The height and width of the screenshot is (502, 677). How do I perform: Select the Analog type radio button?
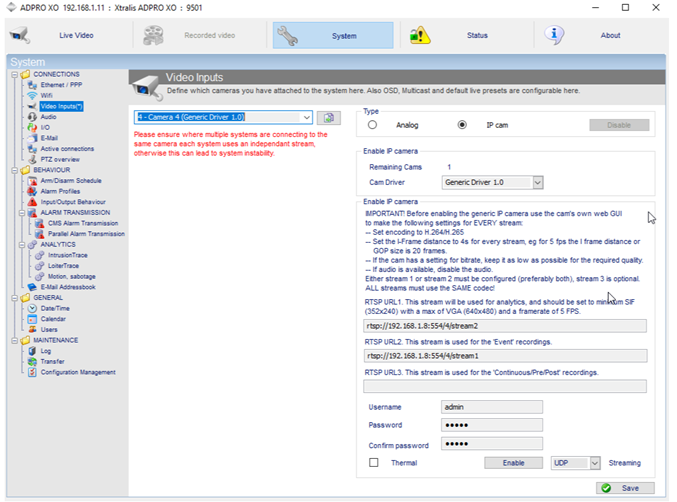pyautogui.click(x=372, y=125)
